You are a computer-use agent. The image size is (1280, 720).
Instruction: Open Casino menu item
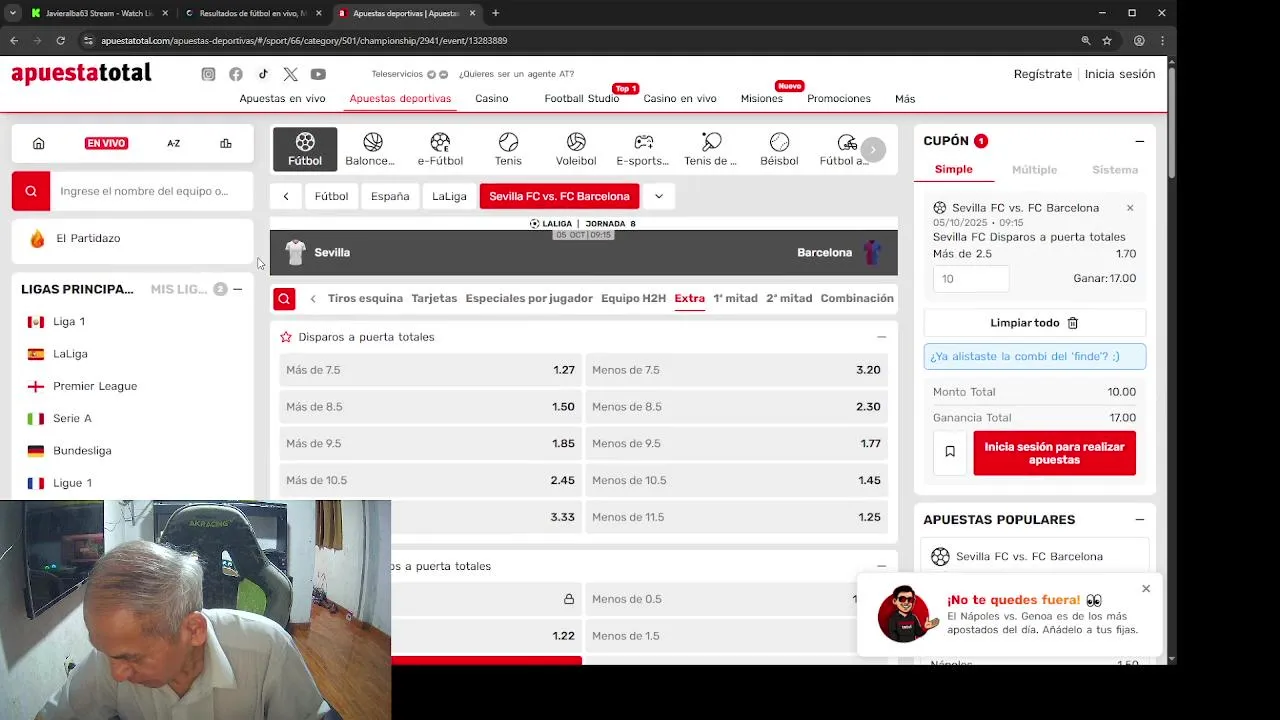[x=492, y=99]
